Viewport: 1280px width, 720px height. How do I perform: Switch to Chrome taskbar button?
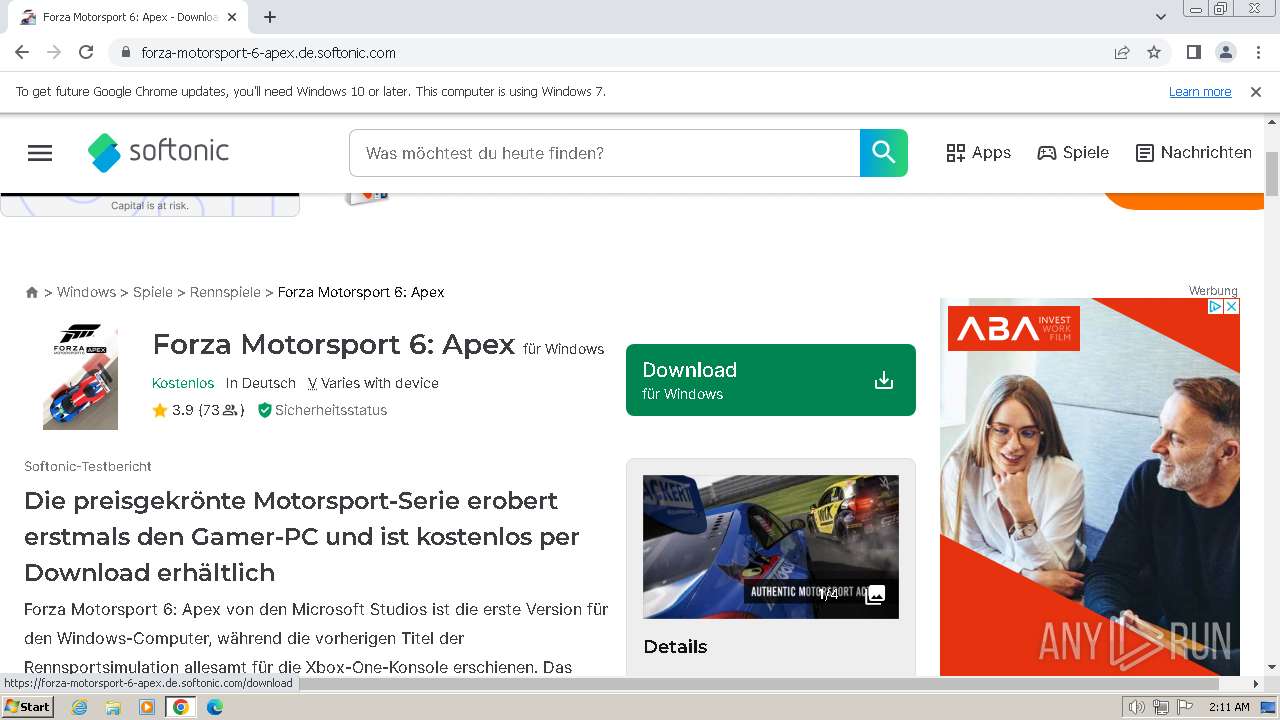181,707
